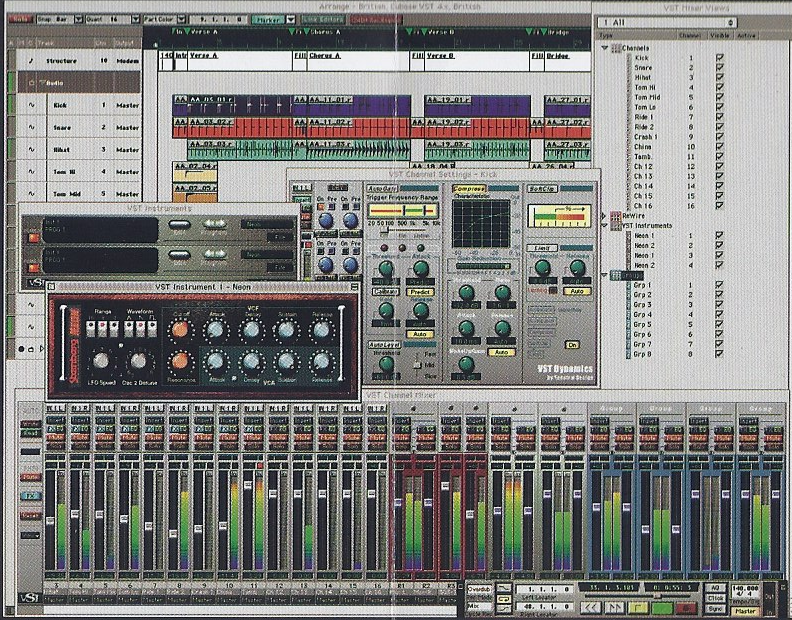This screenshot has height=620, width=792.
Task: Collapse the VST Instruments tree node
Action: 604,225
